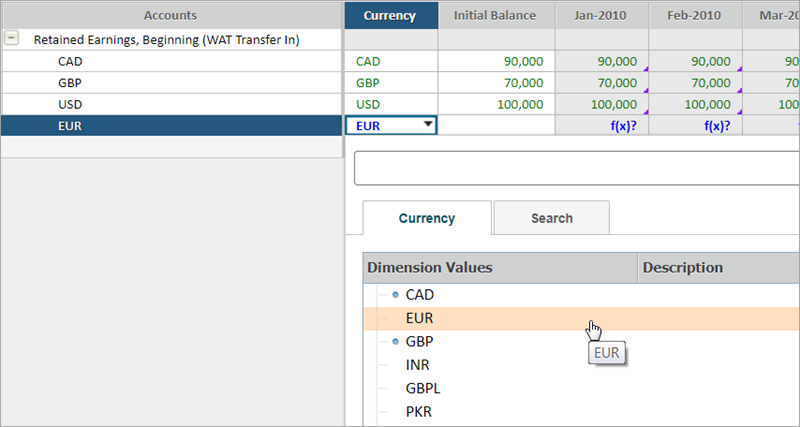Click the Jan-2010 column header
The width and height of the screenshot is (800, 427).
(x=602, y=15)
